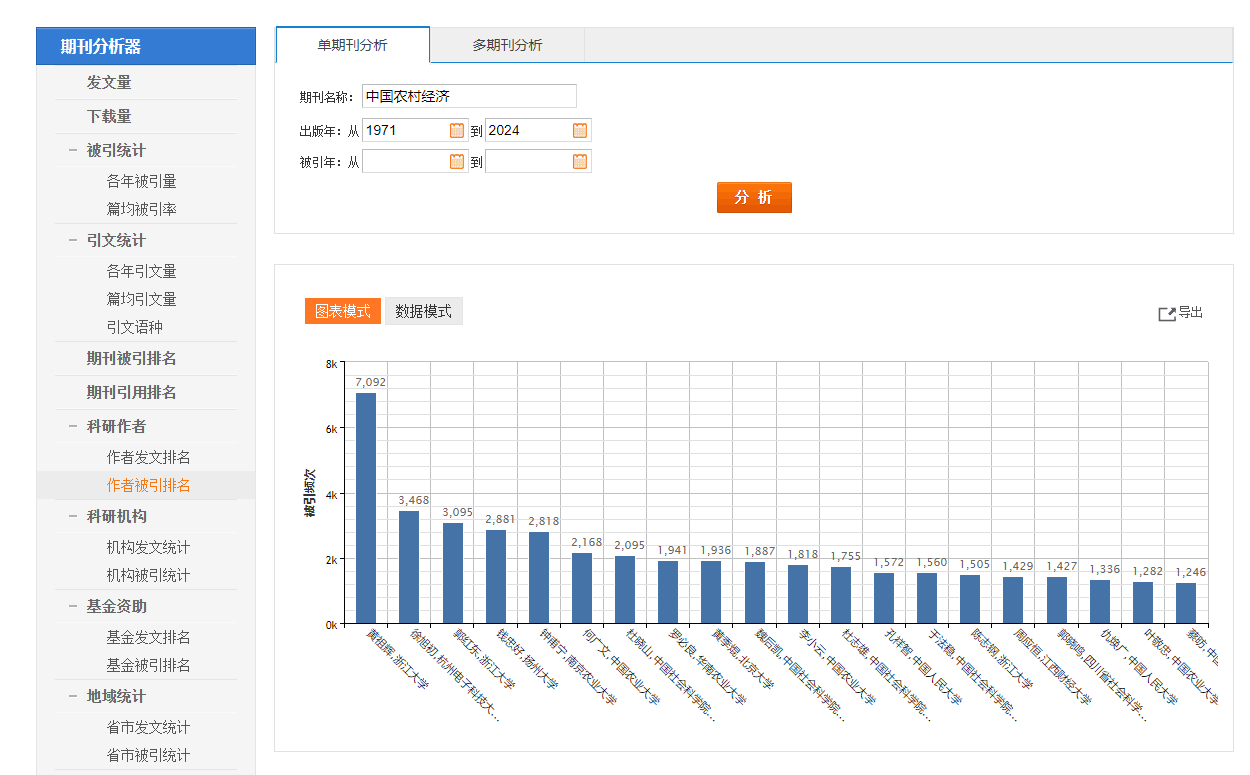Screen dimensions: 1250x775
Task: Click the chart bar labeled 2,818
Action: [539, 577]
